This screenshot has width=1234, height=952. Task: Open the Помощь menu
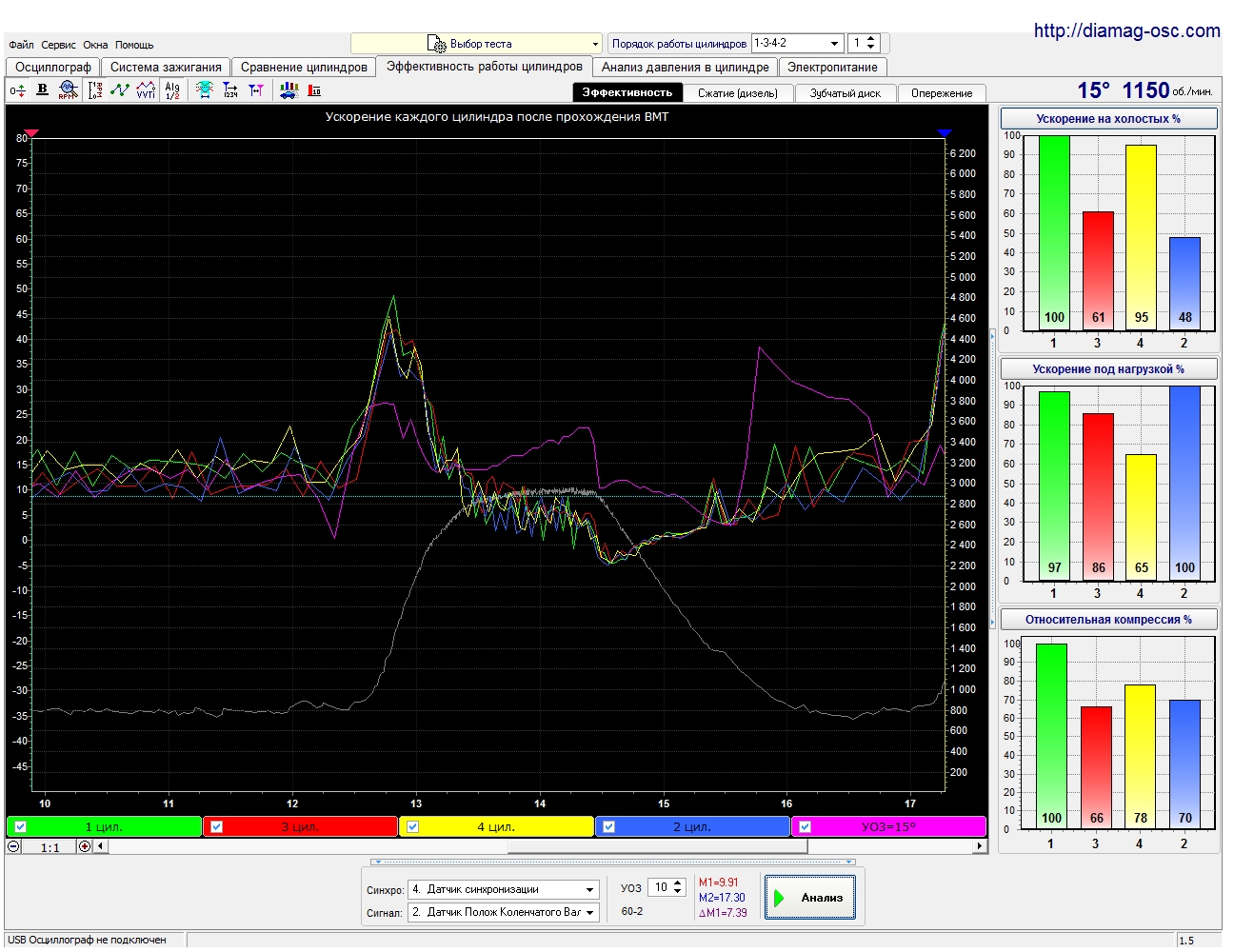point(134,45)
